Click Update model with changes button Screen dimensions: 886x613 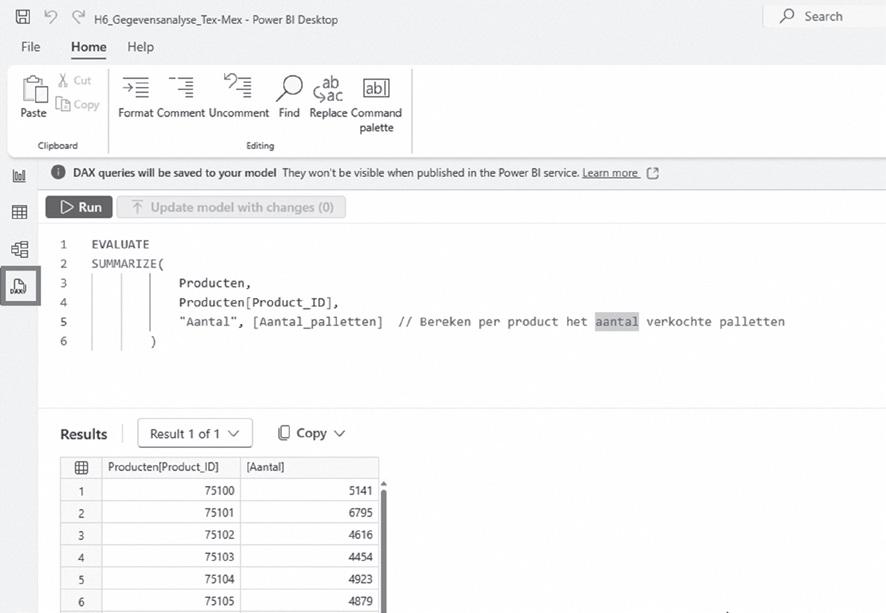tap(231, 207)
